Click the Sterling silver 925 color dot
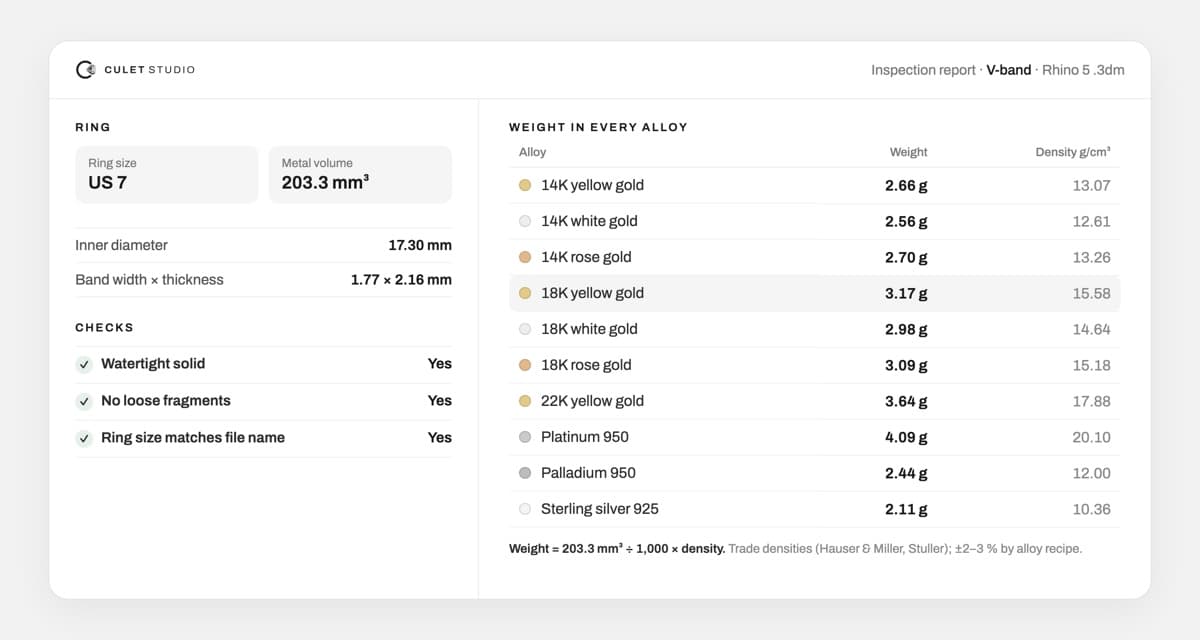This screenshot has width=1200, height=640. (x=525, y=509)
